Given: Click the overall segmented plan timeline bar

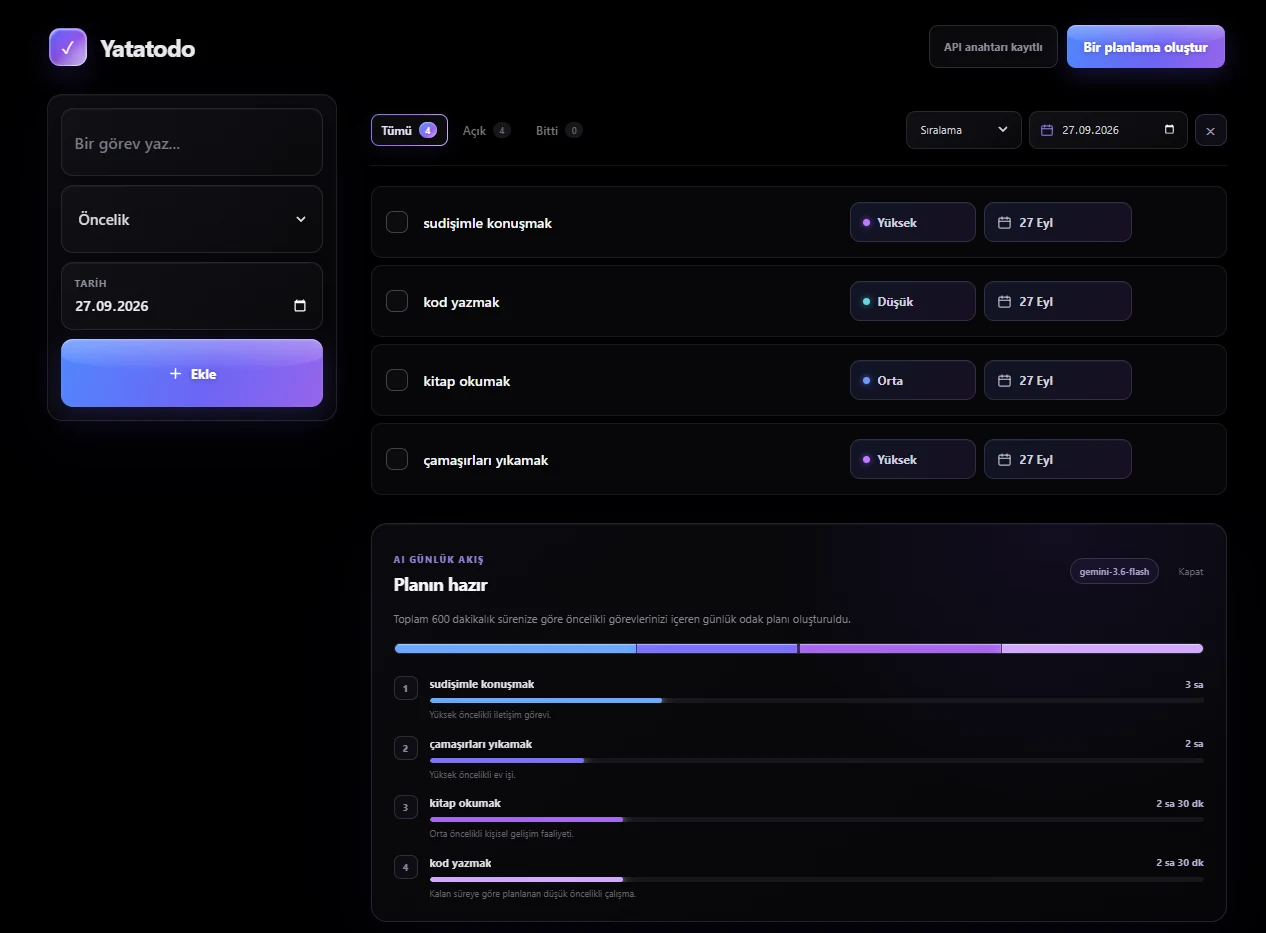Looking at the screenshot, I should coord(799,648).
